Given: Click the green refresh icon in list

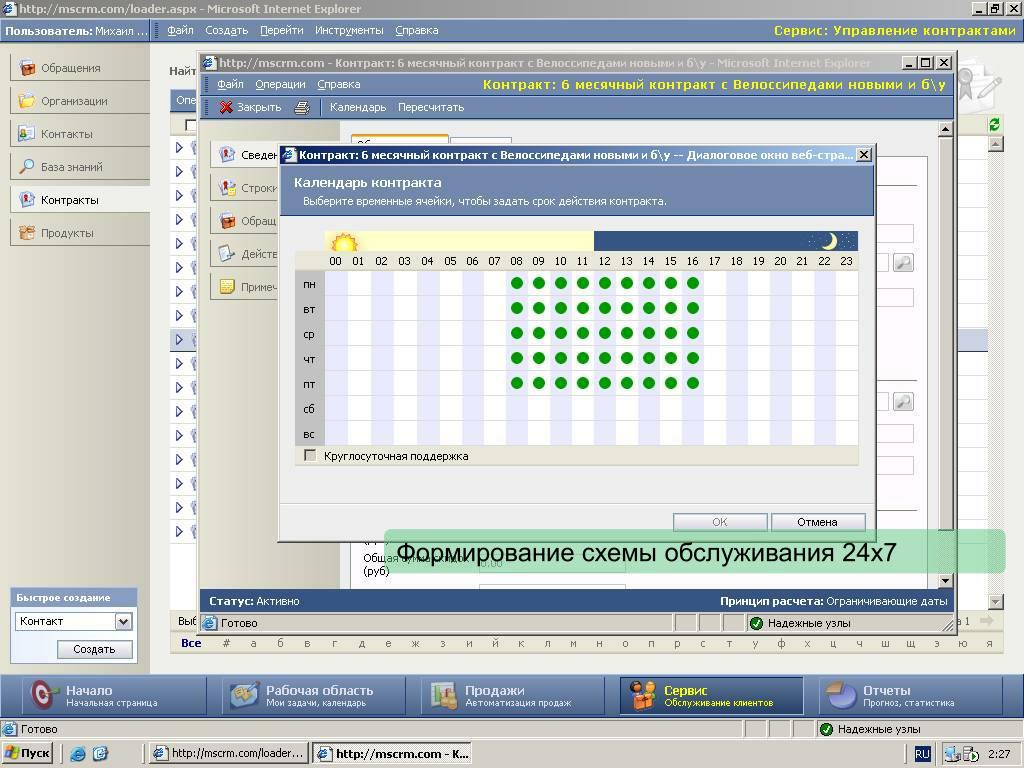Looking at the screenshot, I should click(995, 124).
